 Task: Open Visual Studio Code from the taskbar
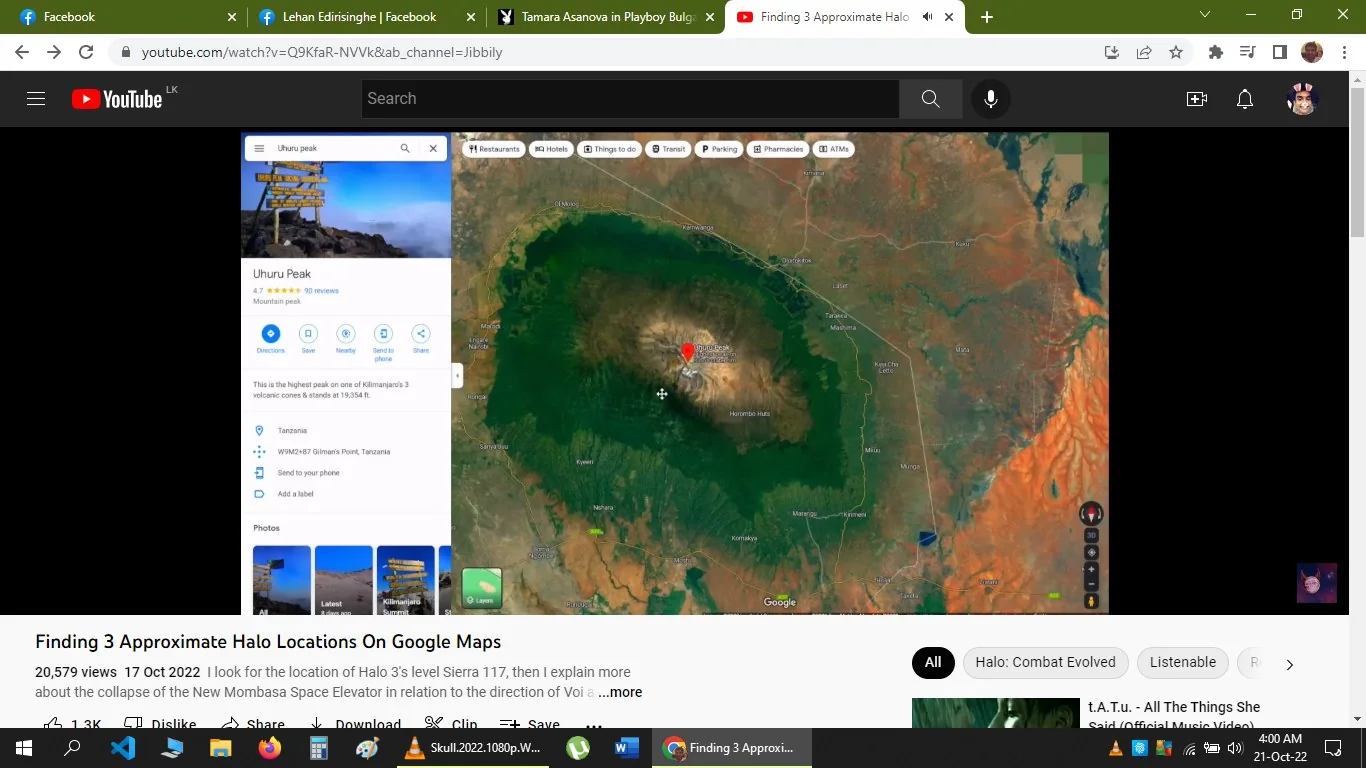[123, 748]
